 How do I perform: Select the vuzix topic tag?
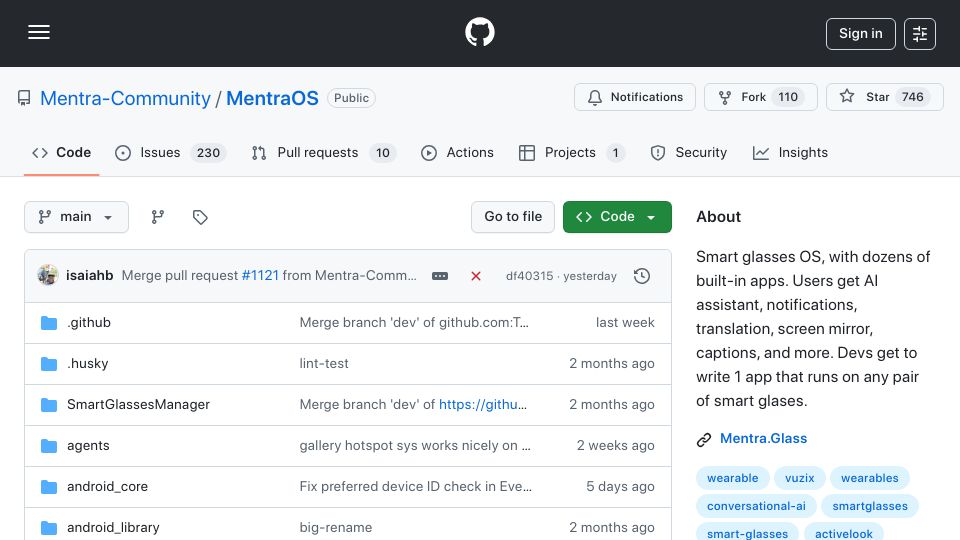800,478
